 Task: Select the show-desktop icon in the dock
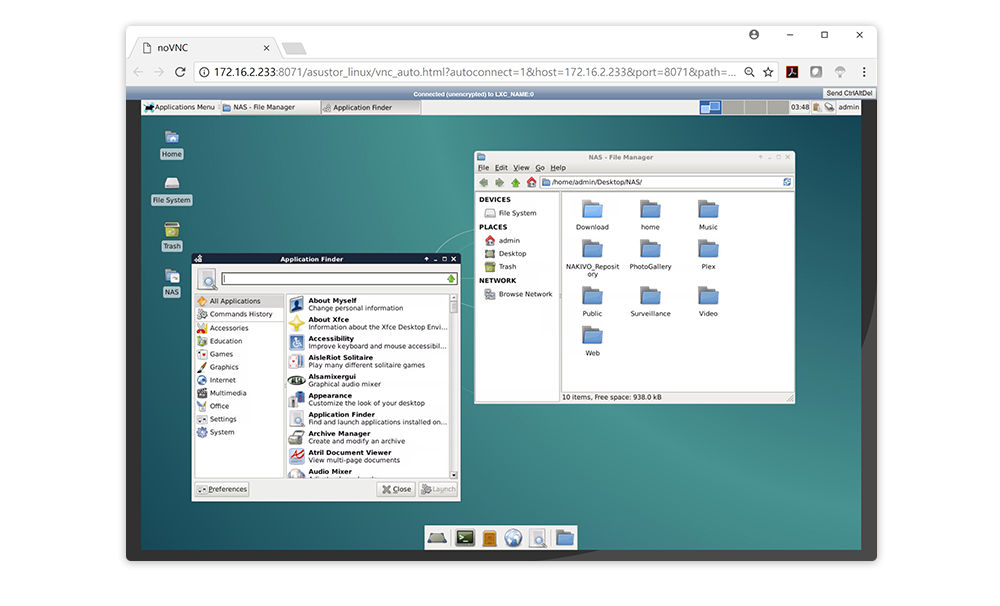pos(437,537)
